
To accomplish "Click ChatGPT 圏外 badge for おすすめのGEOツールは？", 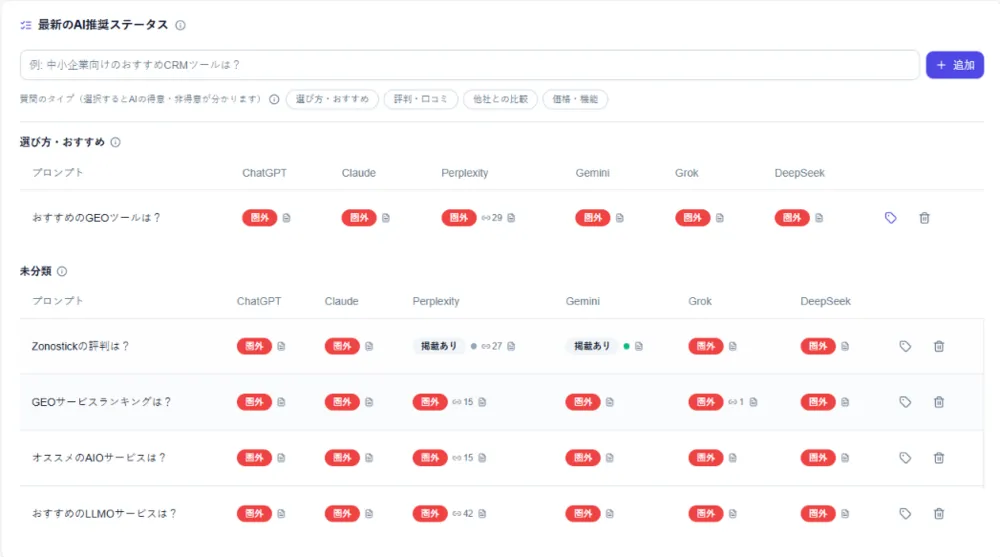I will pyautogui.click(x=260, y=218).
